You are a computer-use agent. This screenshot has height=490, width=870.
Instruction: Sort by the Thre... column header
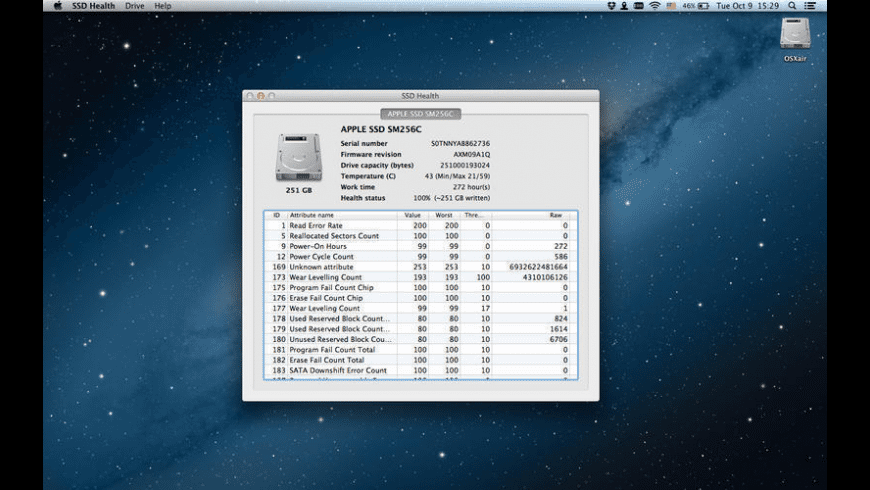click(476, 215)
